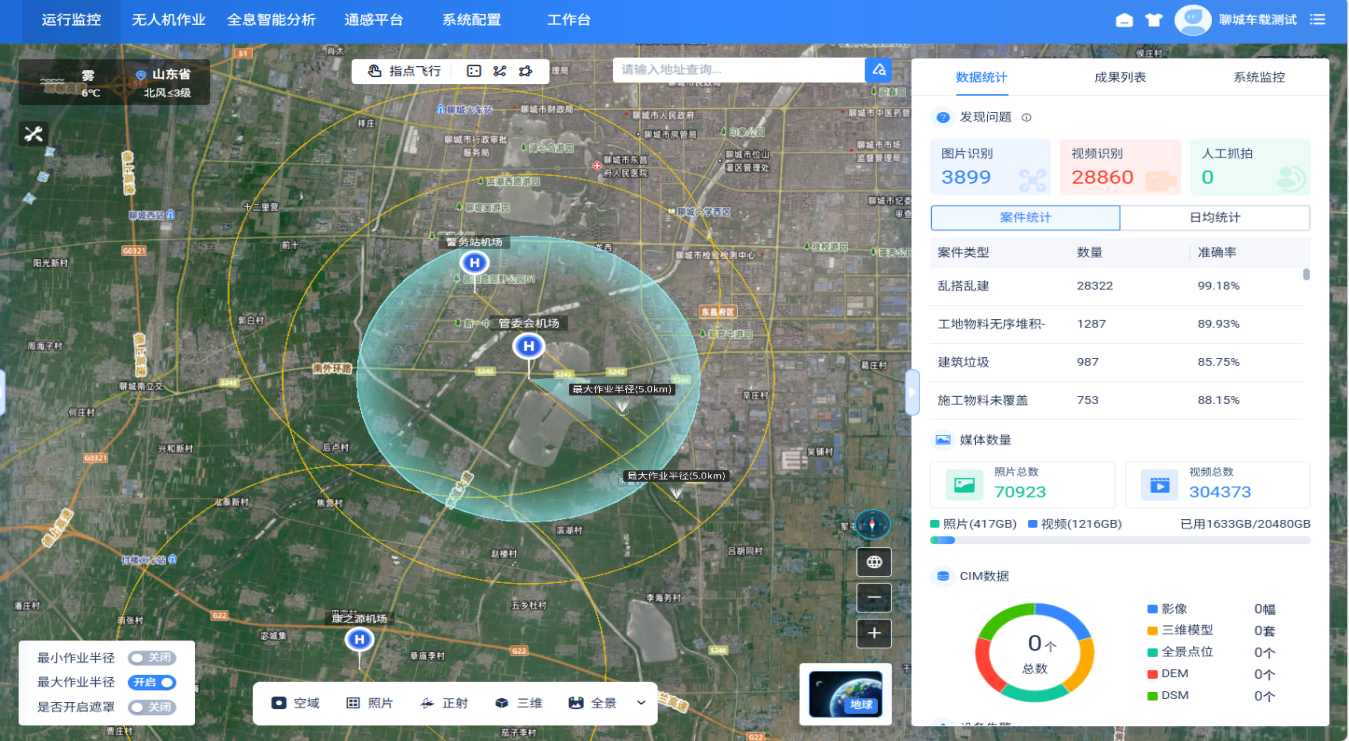
Task: Open the tools wrench icon on the map
Action: pyautogui.click(x=33, y=134)
